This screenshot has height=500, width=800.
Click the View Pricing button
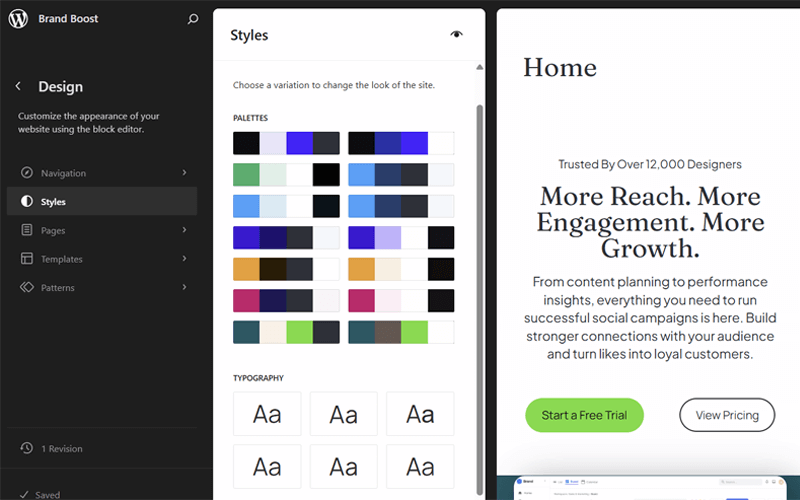pyautogui.click(x=727, y=415)
